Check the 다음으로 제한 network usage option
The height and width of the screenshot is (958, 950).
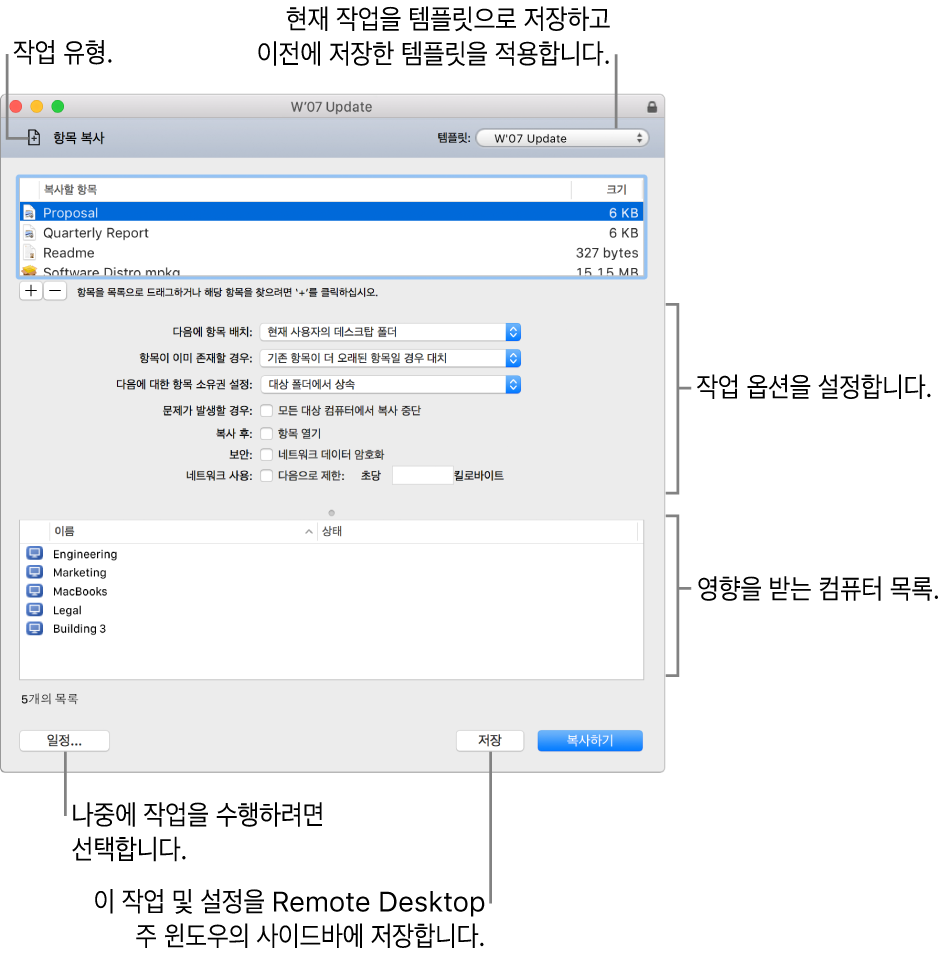[x=267, y=476]
